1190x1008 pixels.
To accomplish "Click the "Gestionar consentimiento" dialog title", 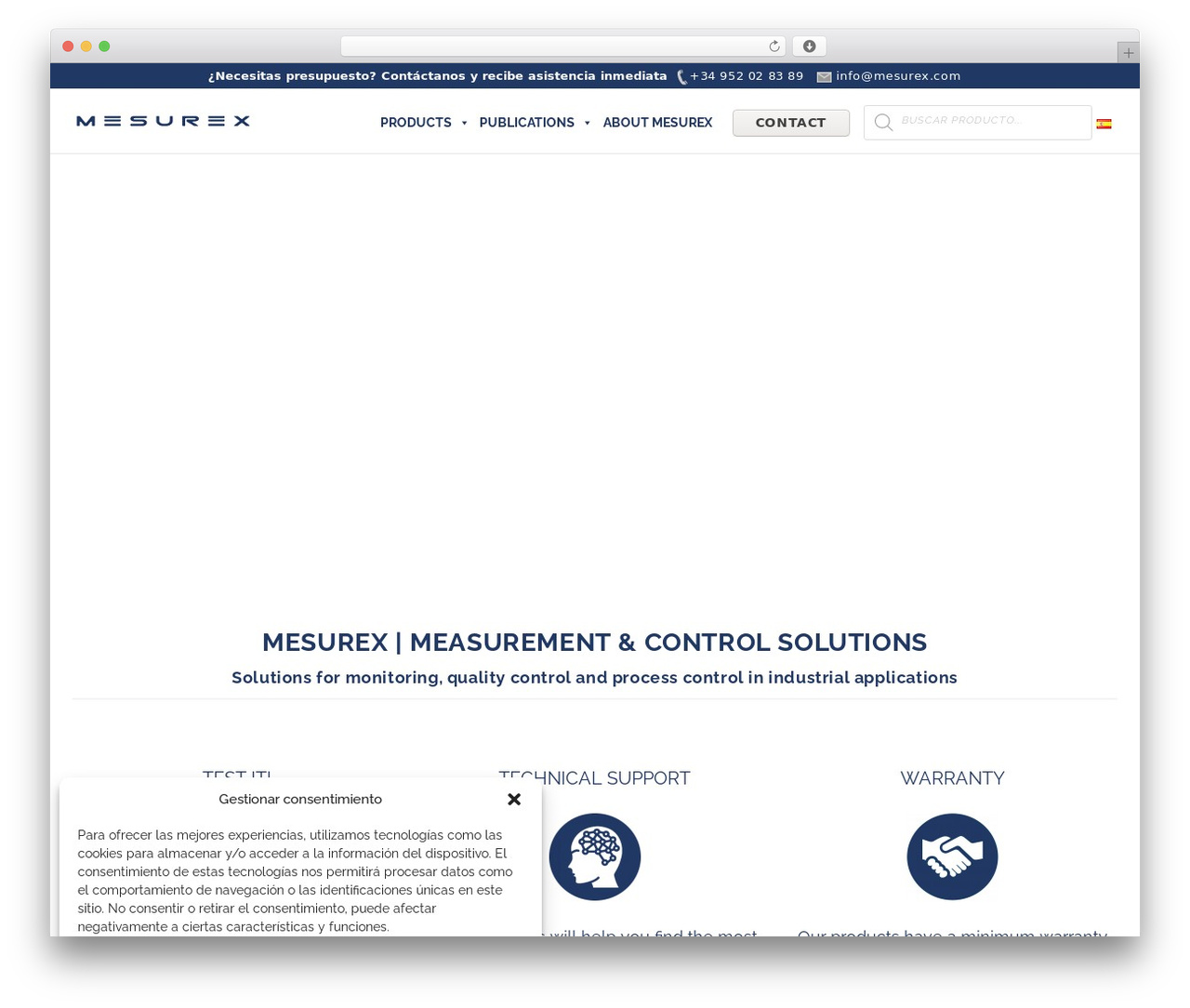I will point(300,799).
